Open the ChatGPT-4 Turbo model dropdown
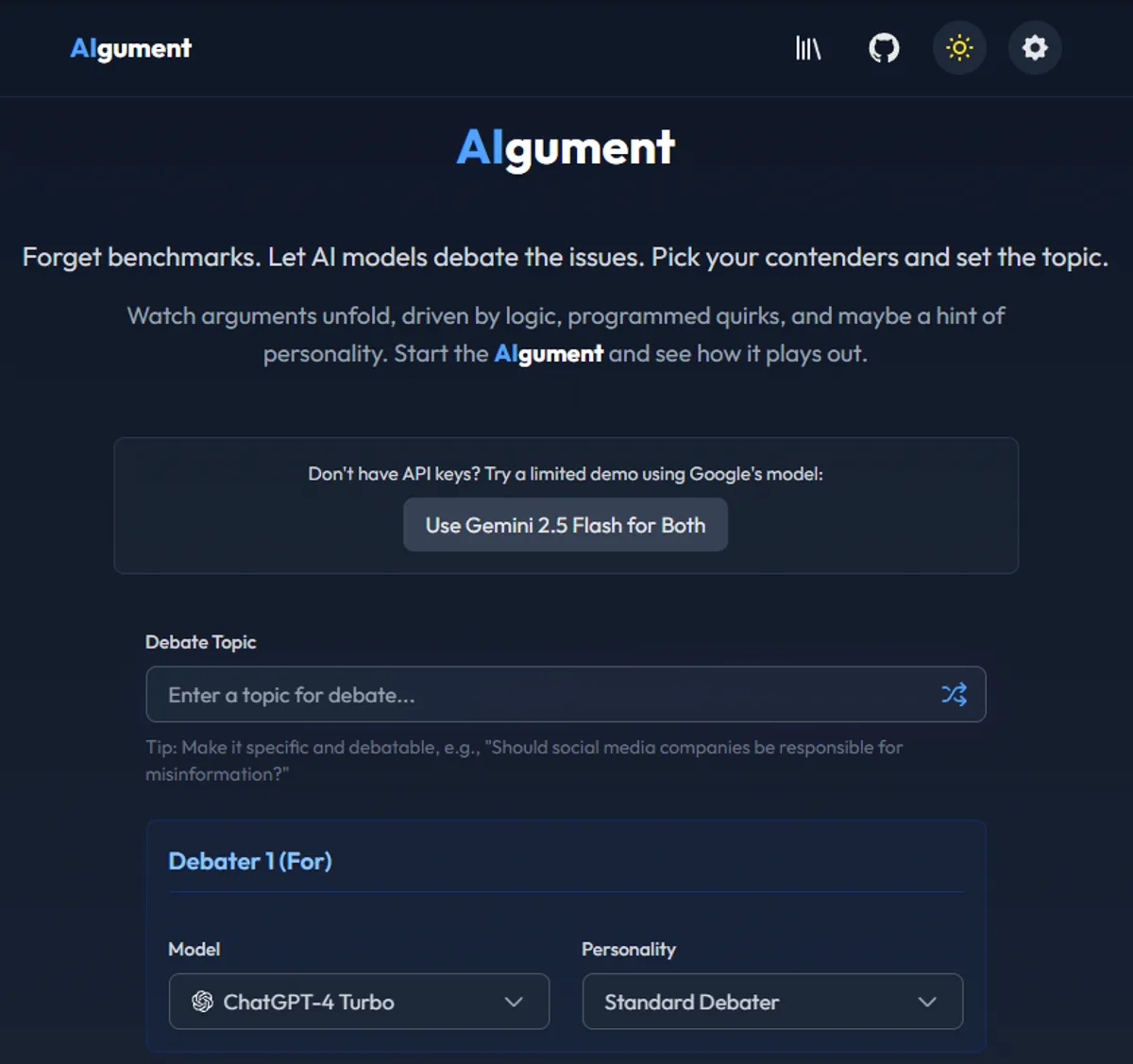 (x=359, y=1002)
